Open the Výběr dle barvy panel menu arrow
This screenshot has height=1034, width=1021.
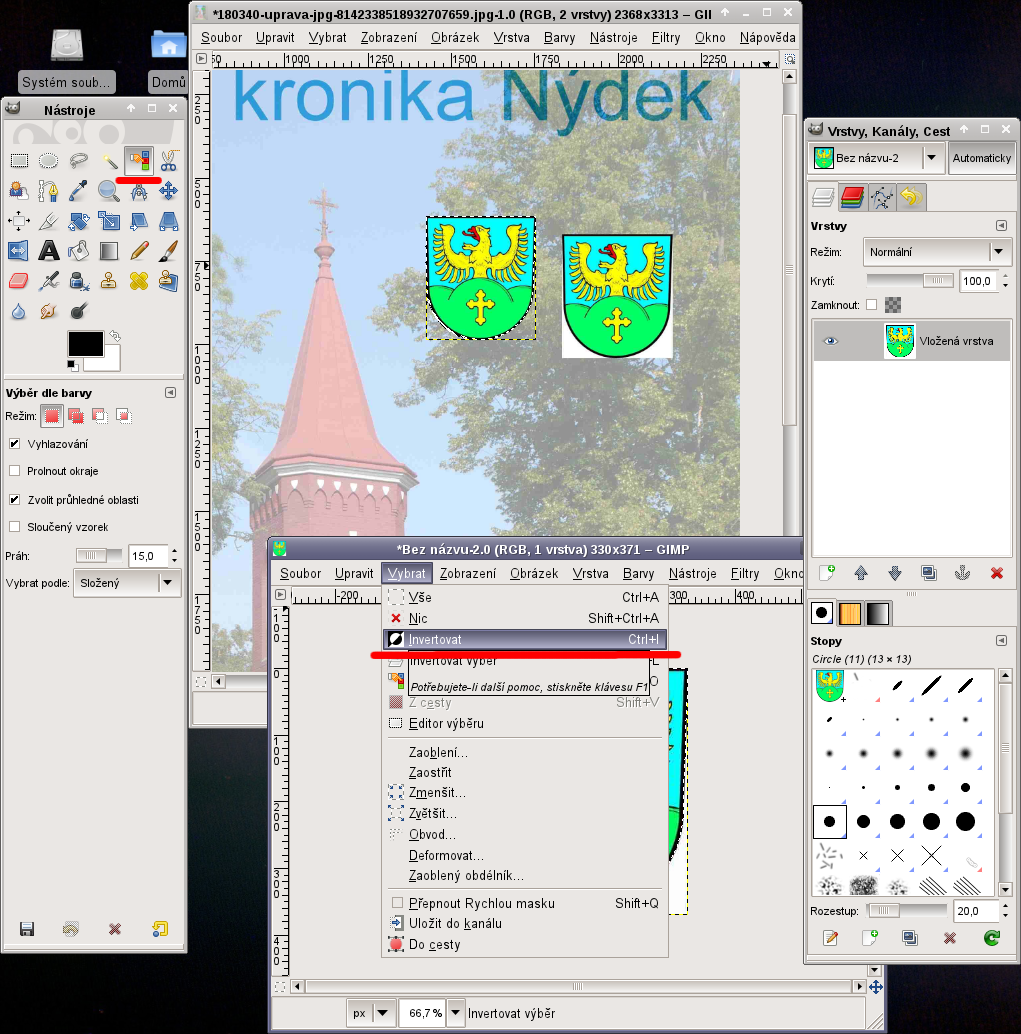[170, 392]
